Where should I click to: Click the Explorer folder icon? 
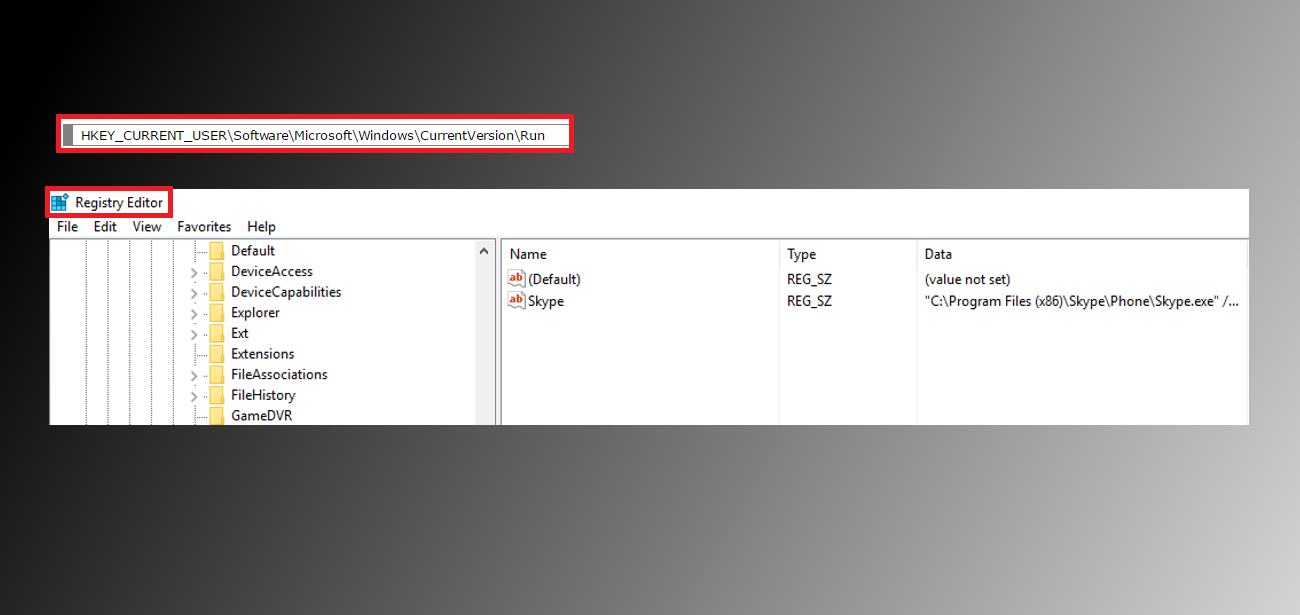[217, 313]
